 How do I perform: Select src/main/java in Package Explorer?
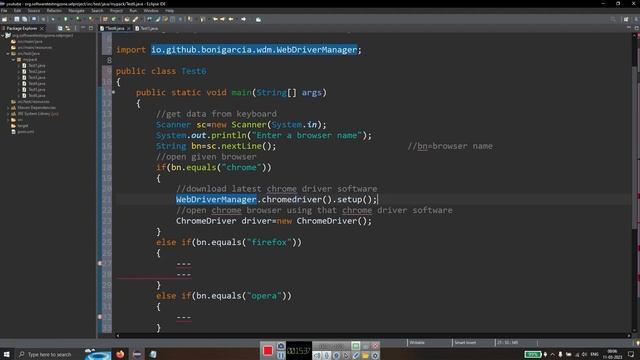(30, 42)
